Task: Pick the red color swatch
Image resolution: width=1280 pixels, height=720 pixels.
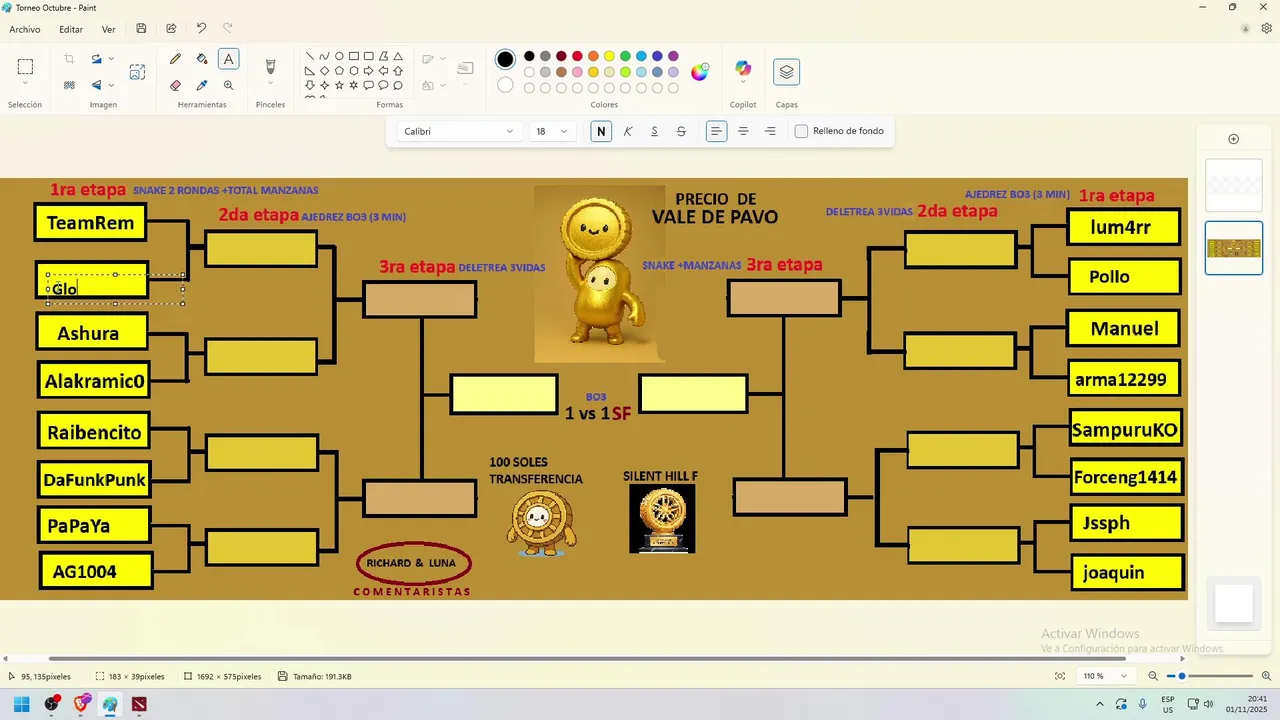Action: pos(577,56)
